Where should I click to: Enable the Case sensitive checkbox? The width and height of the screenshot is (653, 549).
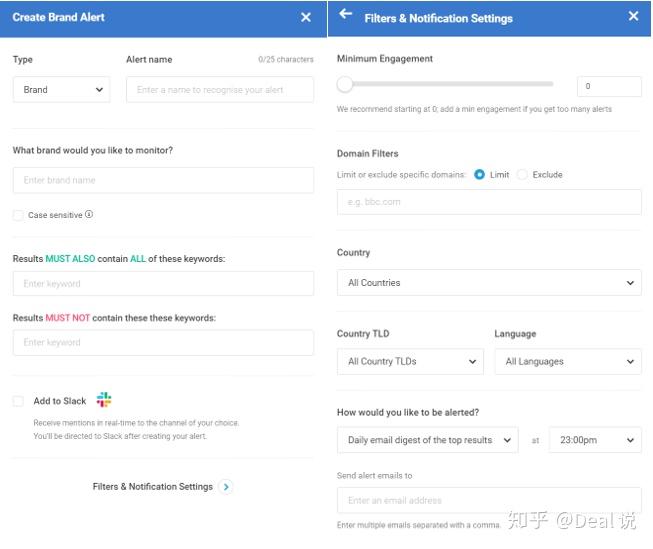coord(18,215)
